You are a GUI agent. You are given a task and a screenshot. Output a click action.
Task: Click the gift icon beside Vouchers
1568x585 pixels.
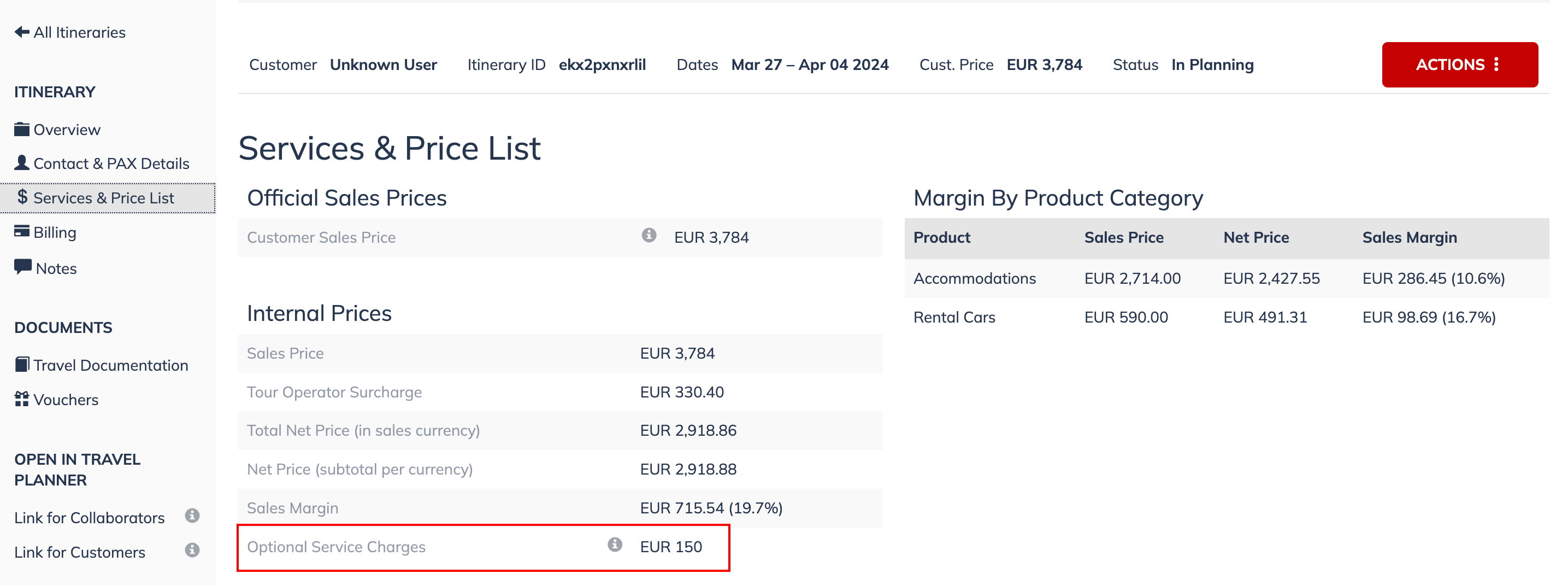click(x=22, y=399)
